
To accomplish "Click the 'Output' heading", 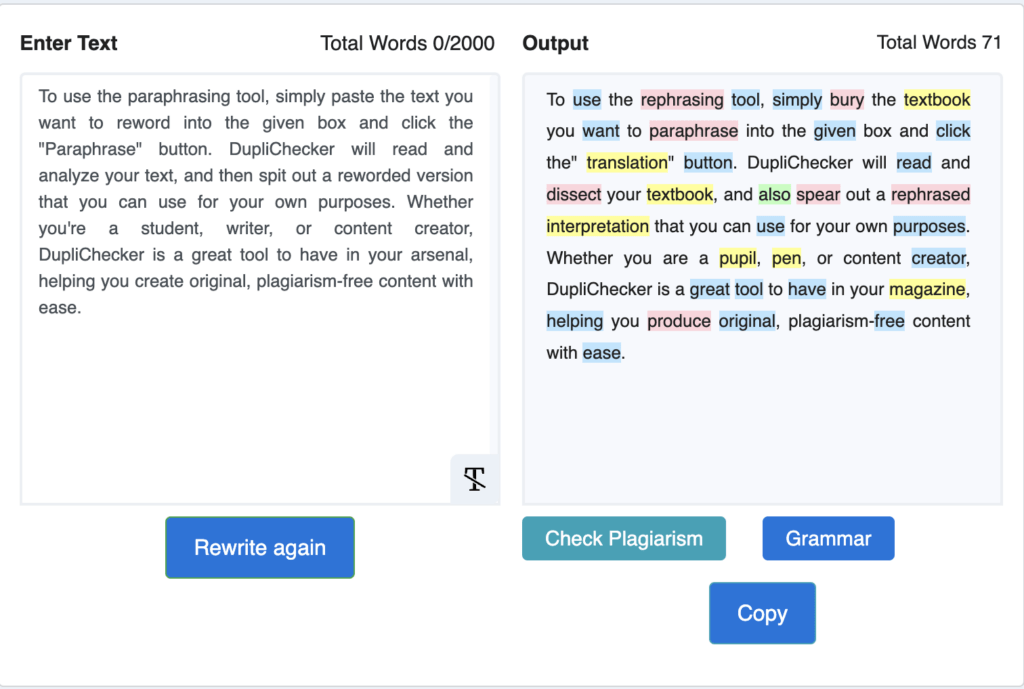I will point(555,43).
